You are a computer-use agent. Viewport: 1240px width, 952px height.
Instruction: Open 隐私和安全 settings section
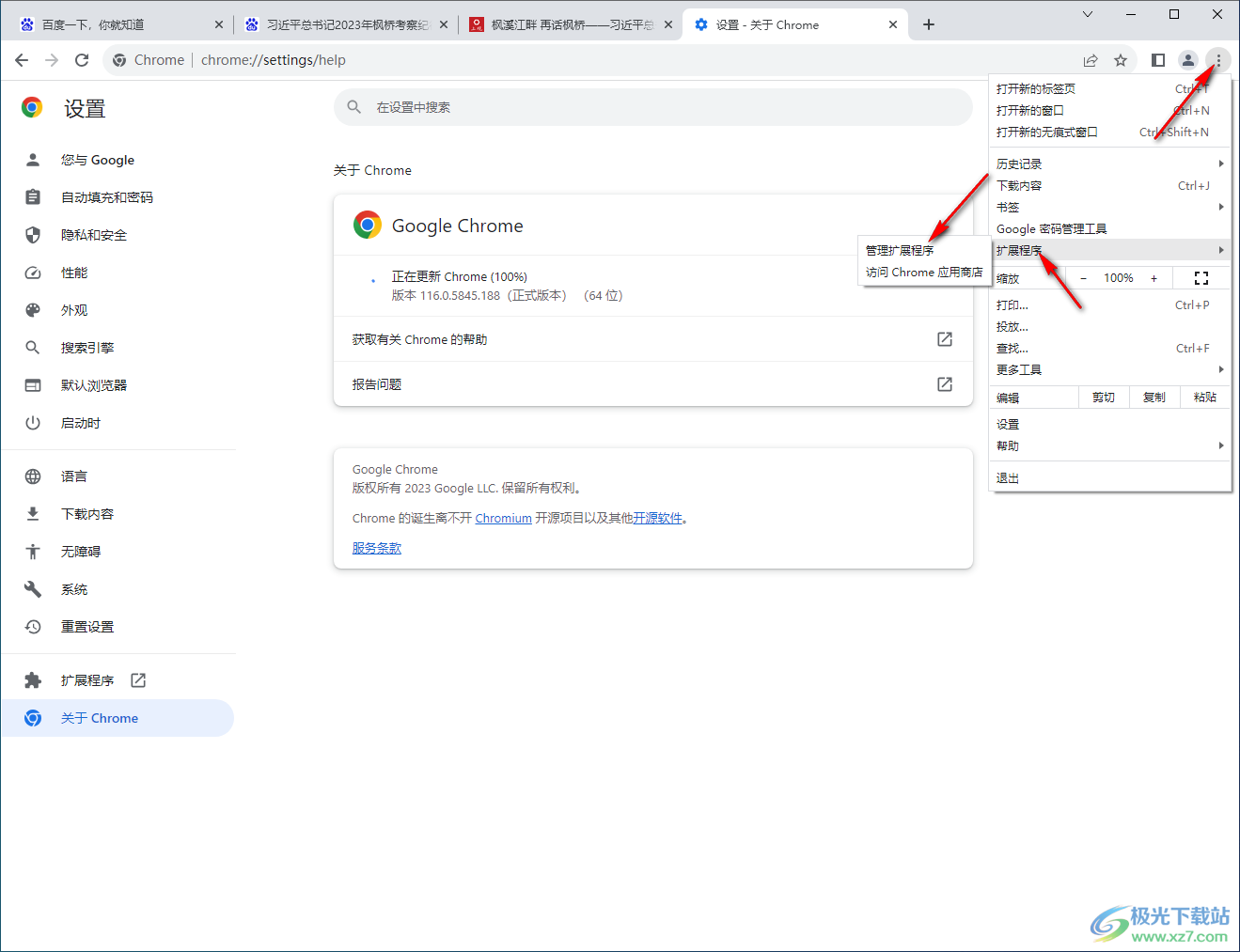click(x=118, y=235)
